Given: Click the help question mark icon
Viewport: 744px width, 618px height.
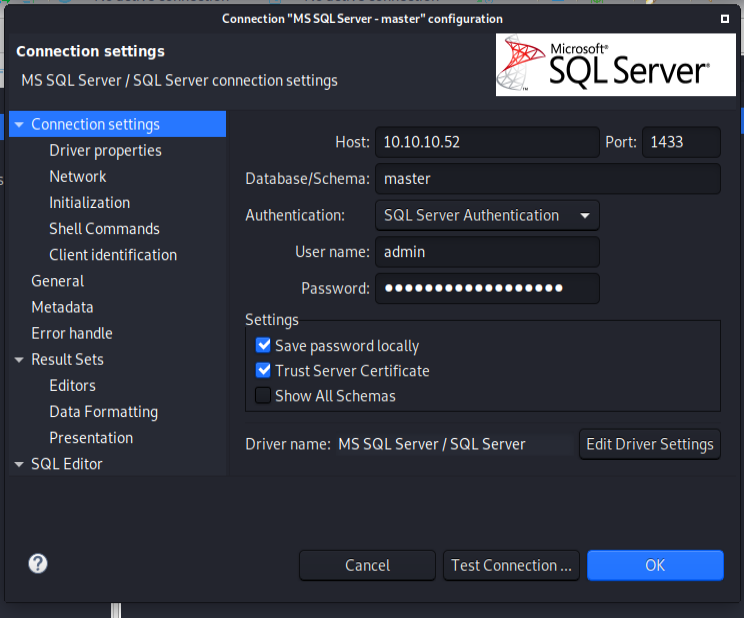Looking at the screenshot, I should (38, 563).
